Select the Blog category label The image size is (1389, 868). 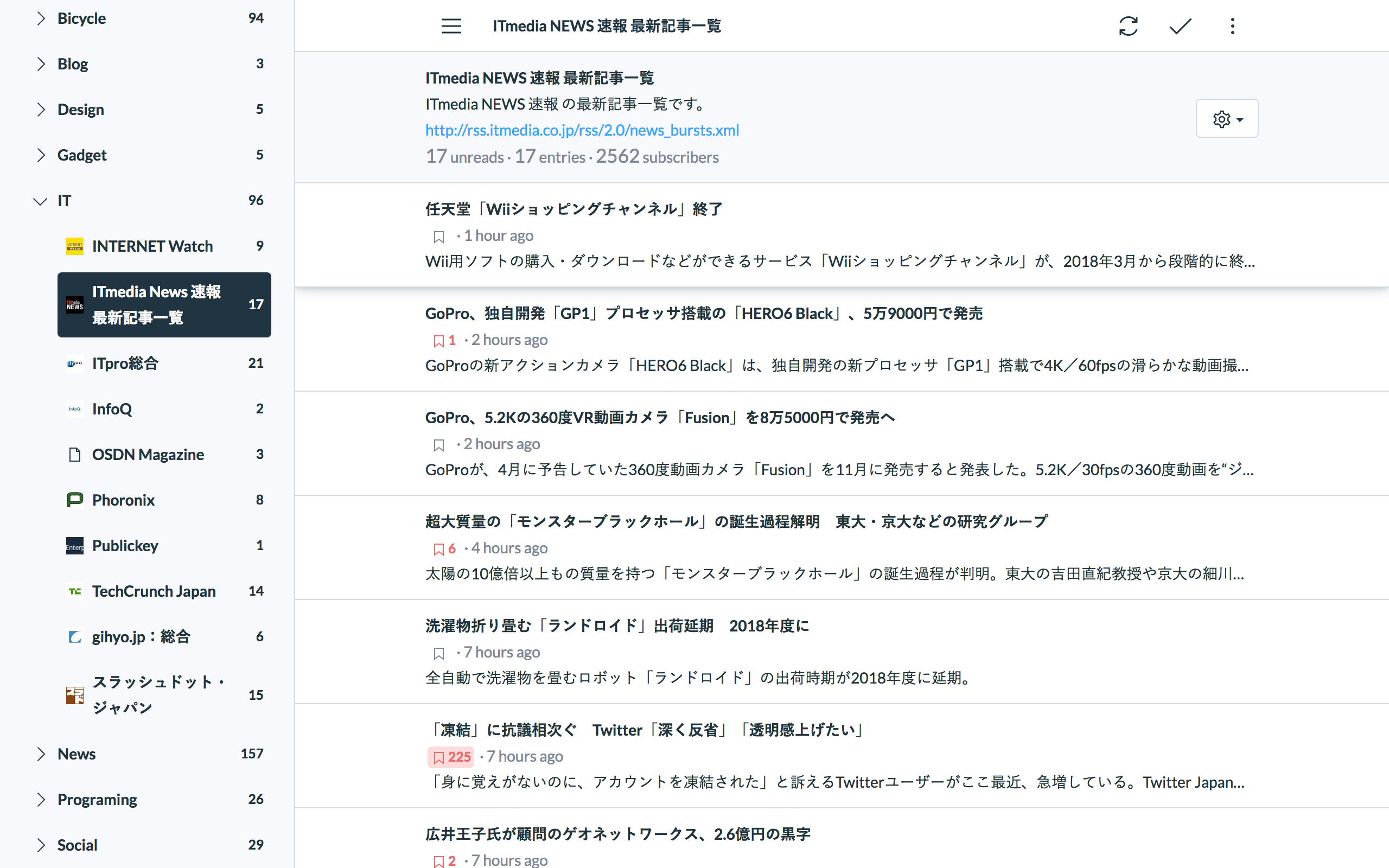(x=73, y=63)
